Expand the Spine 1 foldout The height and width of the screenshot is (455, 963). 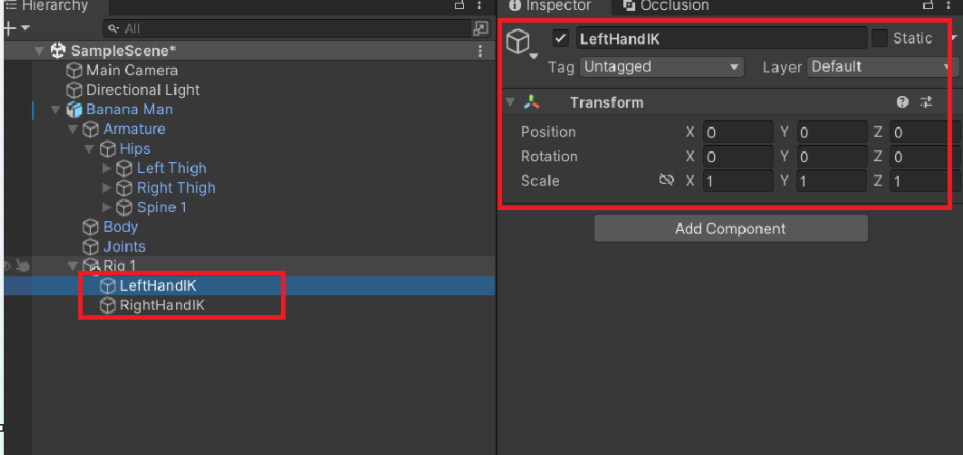107,208
